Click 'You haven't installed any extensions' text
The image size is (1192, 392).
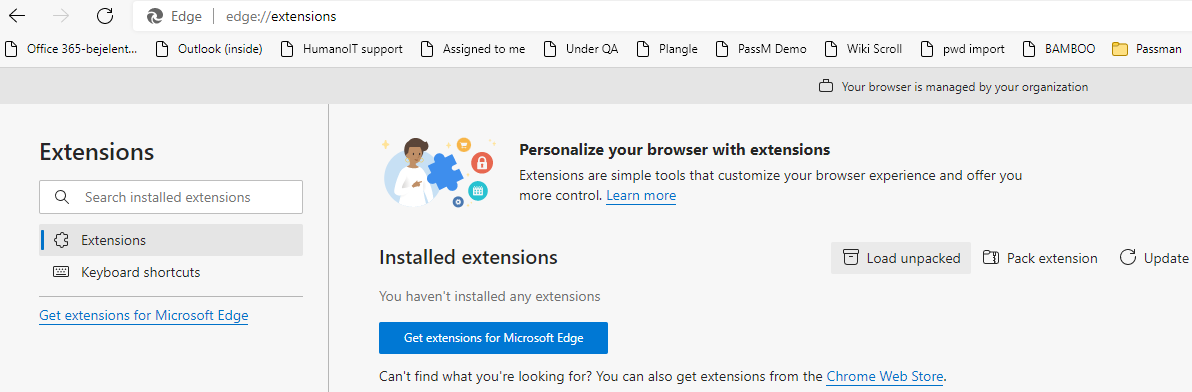point(490,296)
